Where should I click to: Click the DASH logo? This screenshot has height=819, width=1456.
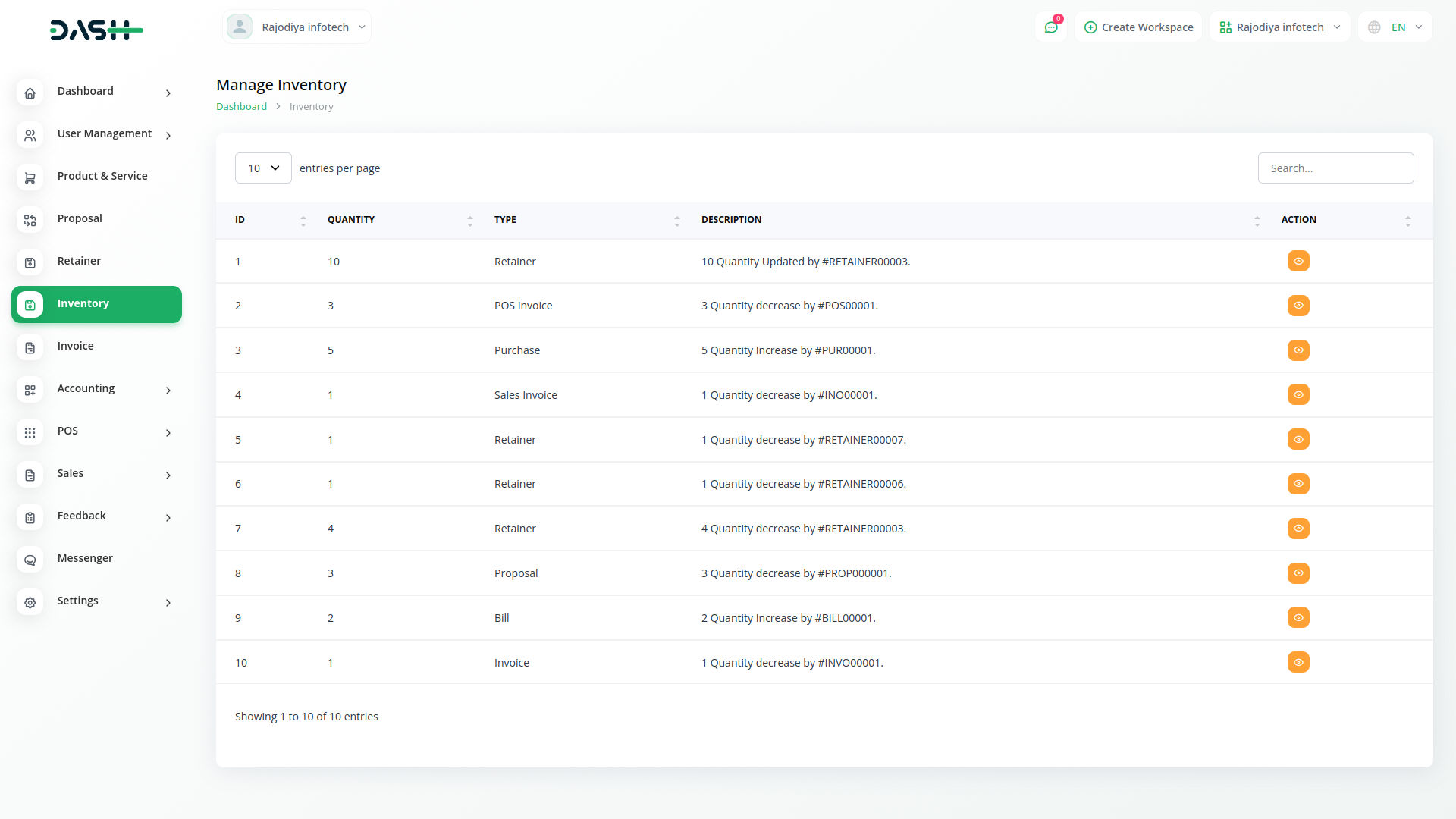coord(96,30)
